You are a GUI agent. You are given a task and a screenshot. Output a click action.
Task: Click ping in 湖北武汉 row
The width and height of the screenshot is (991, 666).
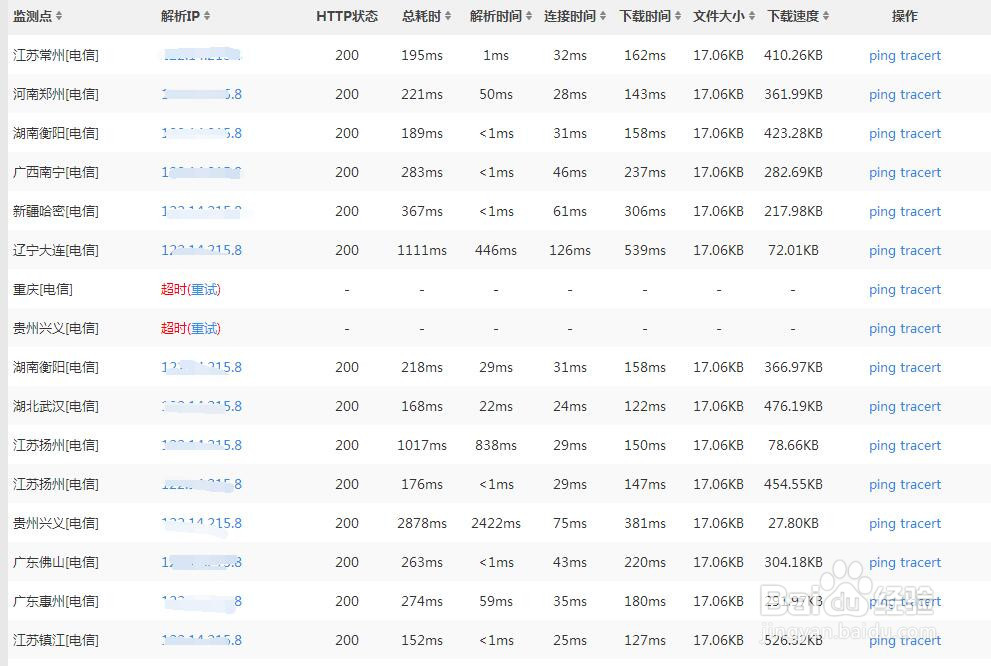coord(882,407)
